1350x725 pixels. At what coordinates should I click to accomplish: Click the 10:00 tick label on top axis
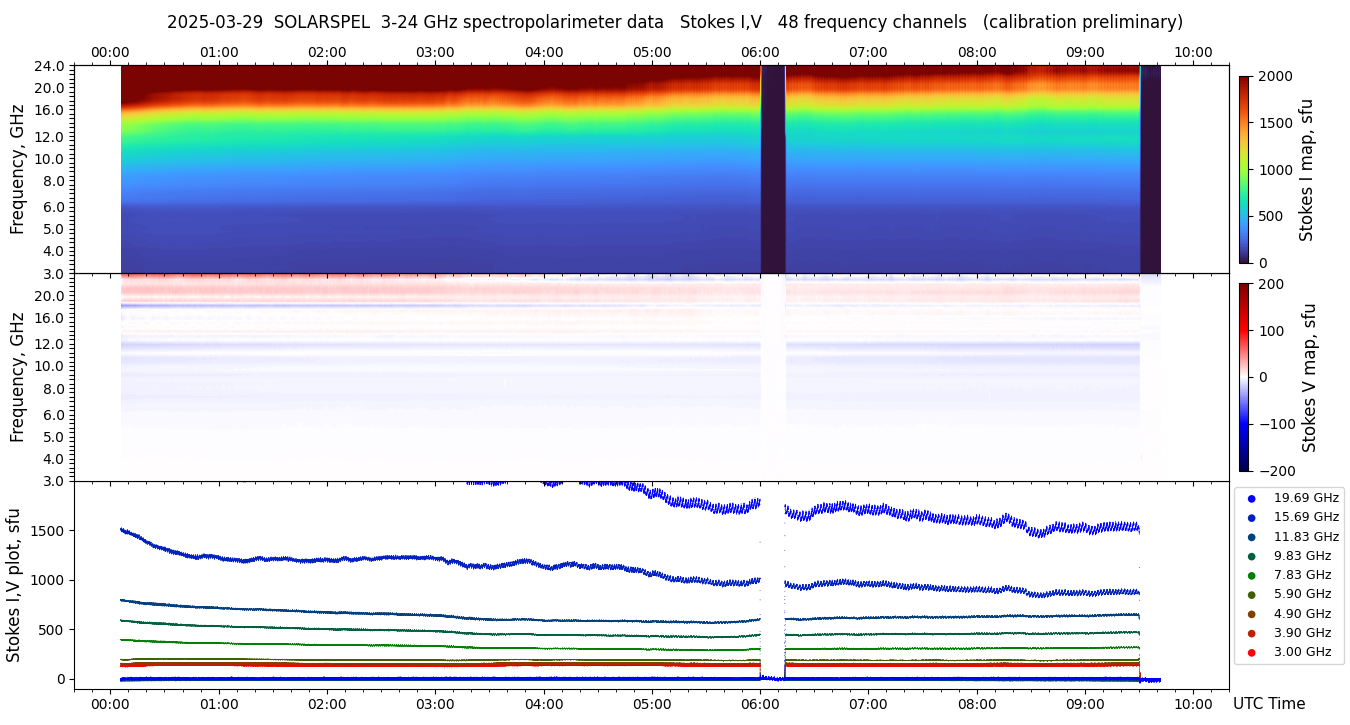coord(1193,52)
